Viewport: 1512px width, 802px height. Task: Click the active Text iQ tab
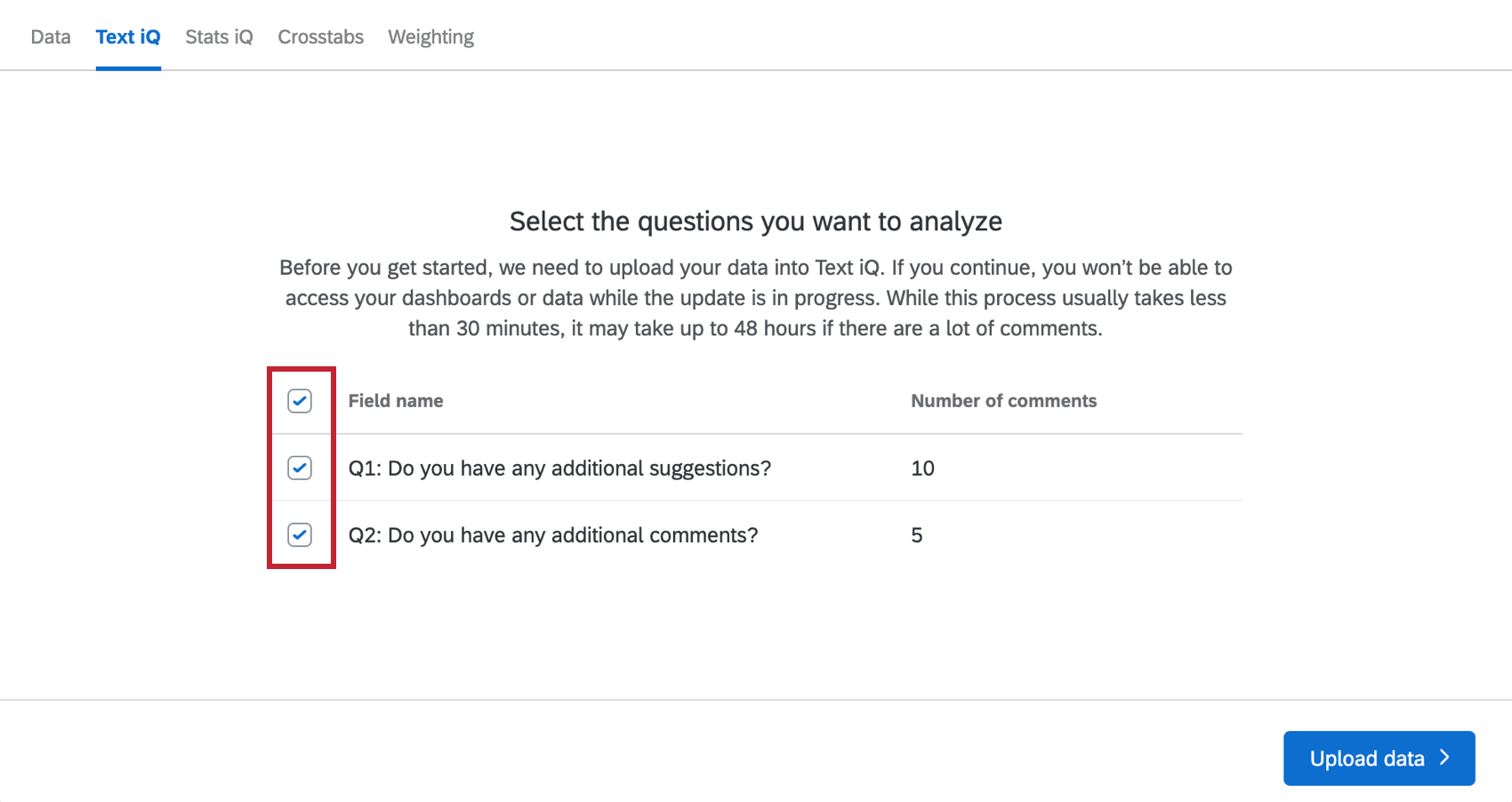(x=127, y=36)
